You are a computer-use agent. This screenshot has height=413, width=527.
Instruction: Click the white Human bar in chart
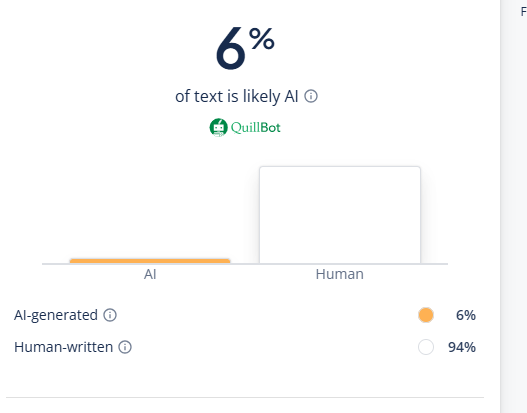click(340, 215)
